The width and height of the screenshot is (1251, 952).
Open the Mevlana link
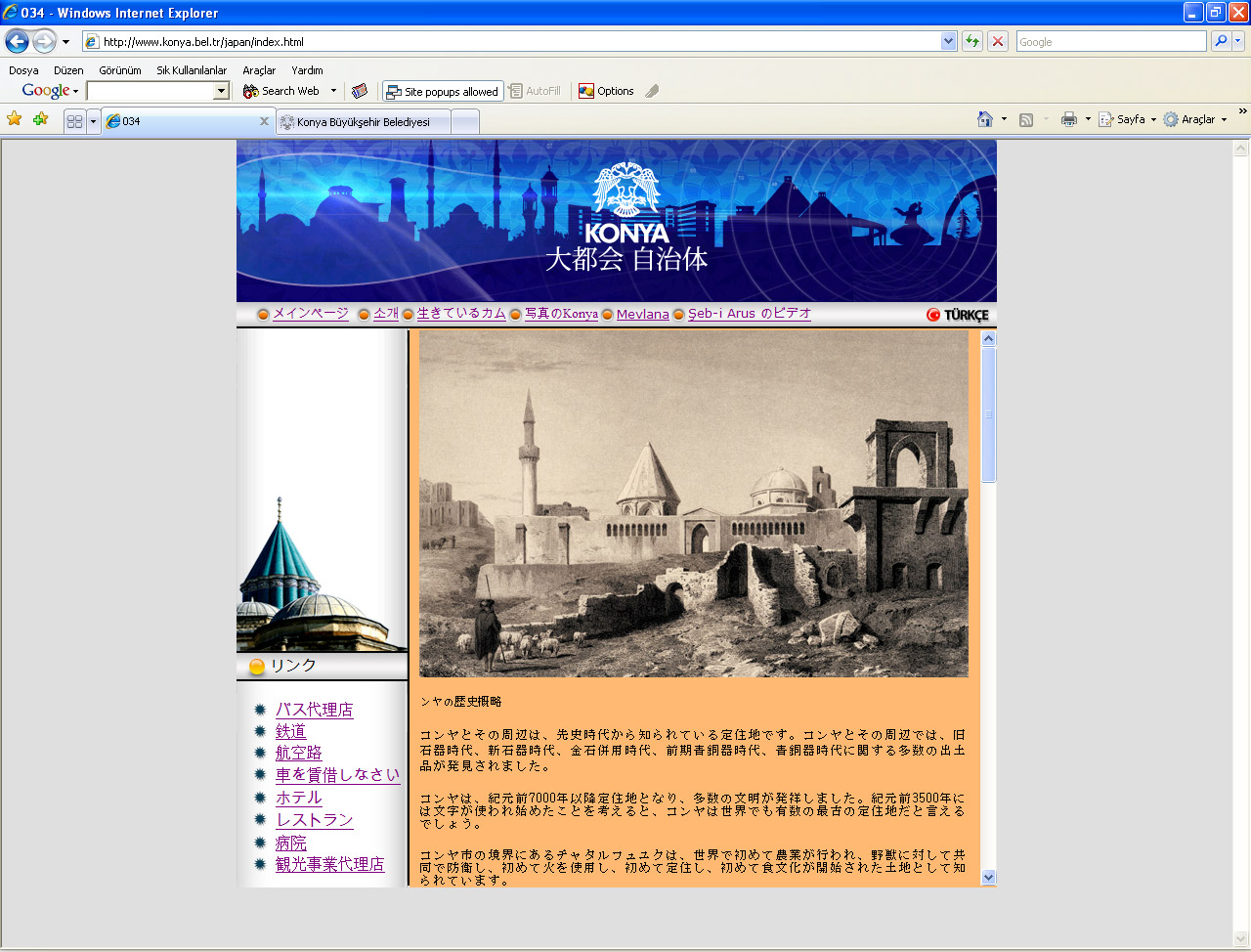point(642,314)
